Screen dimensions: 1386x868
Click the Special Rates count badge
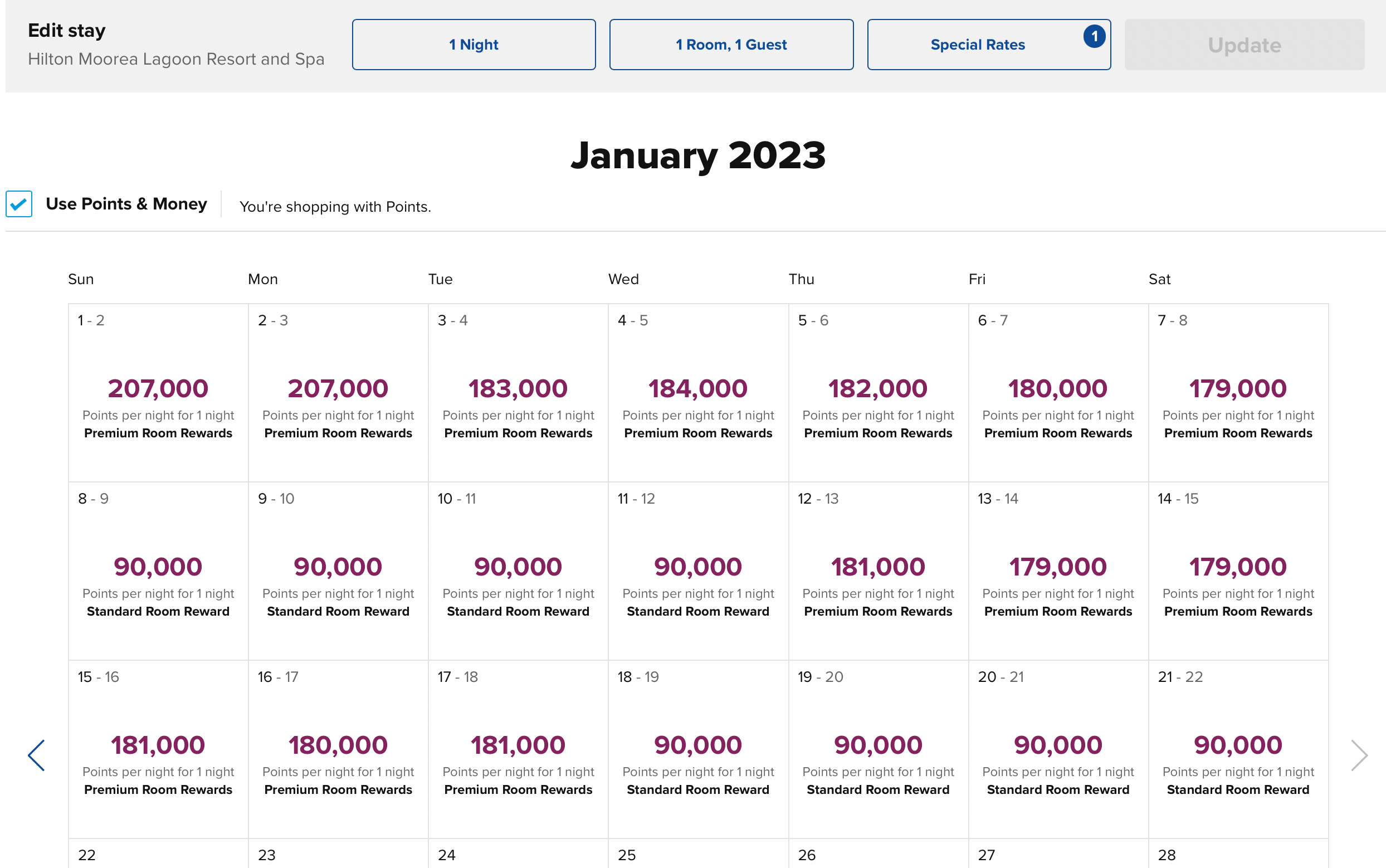pos(1094,37)
